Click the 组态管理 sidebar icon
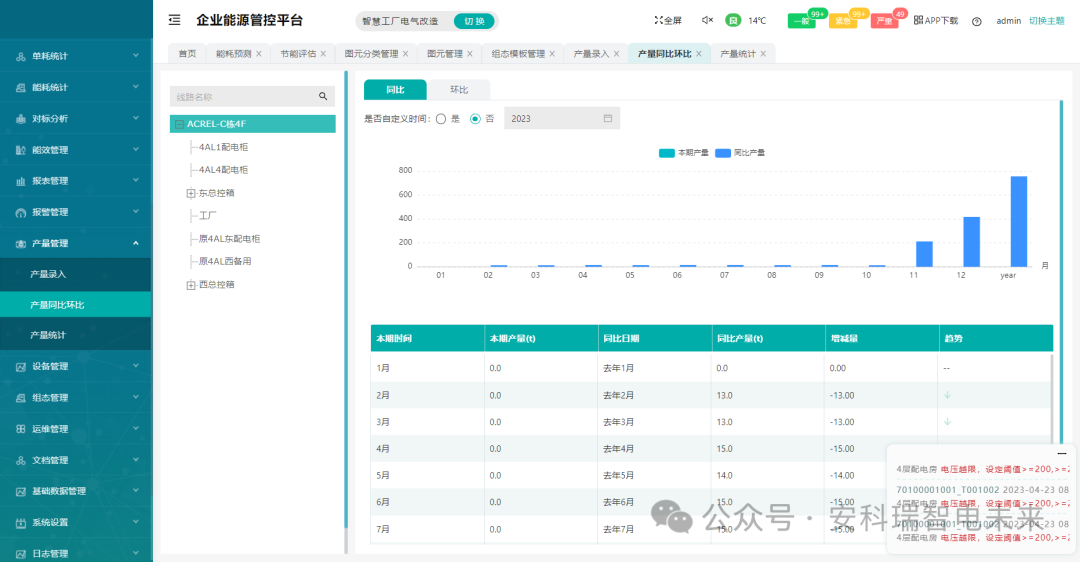 pyautogui.click(x=21, y=397)
